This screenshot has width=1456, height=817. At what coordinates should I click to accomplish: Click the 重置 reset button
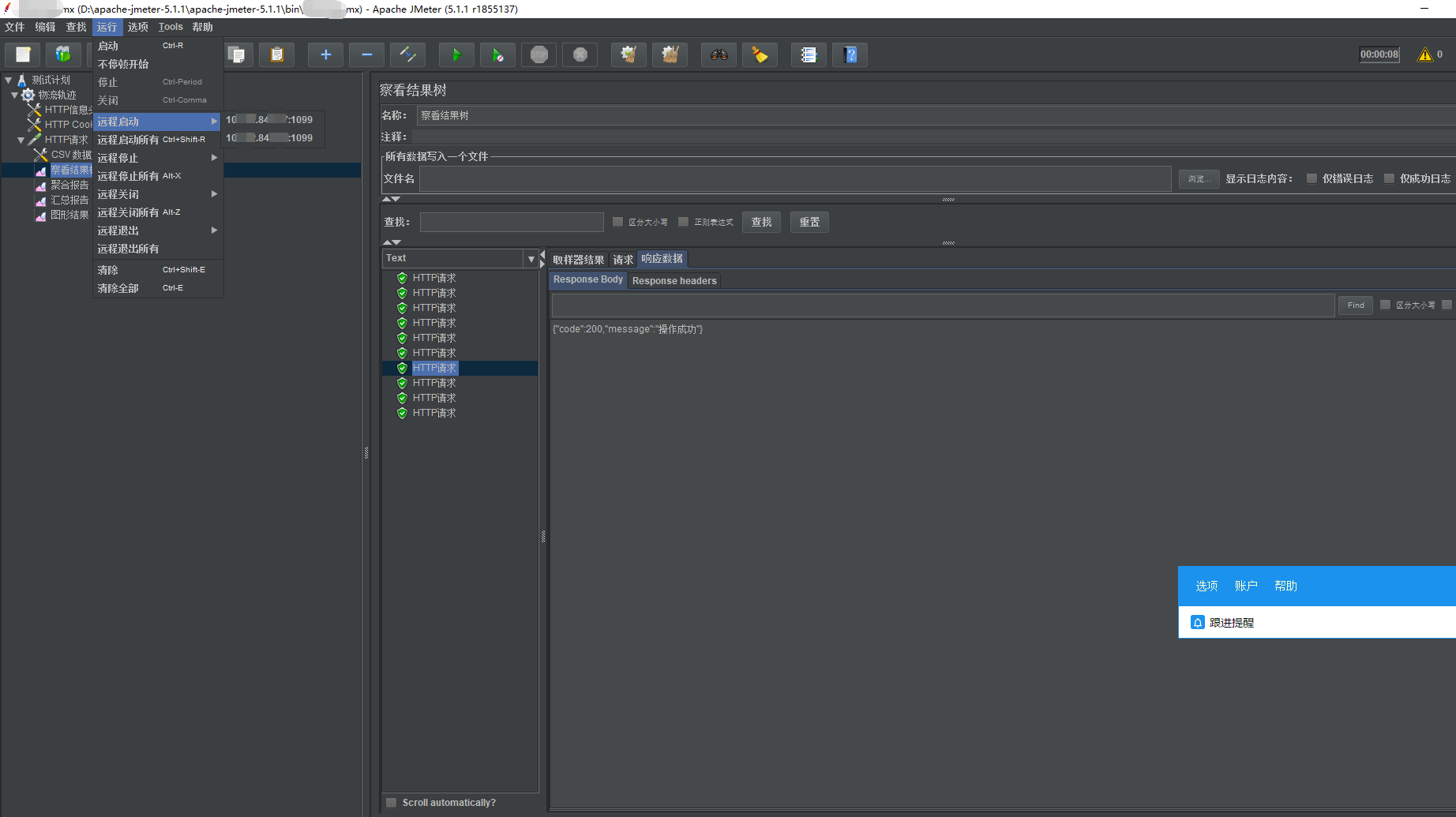coord(809,222)
